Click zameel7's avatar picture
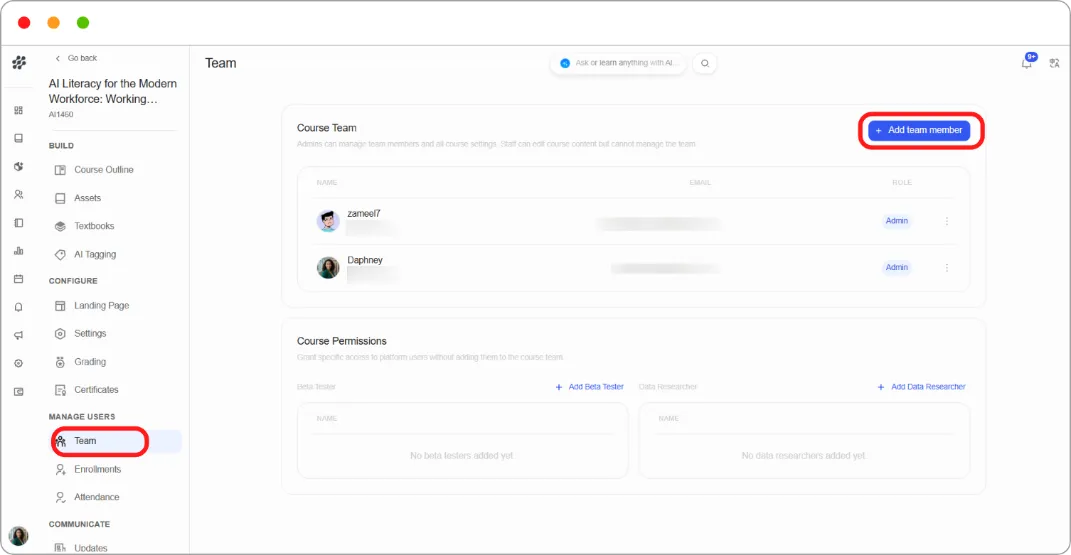Viewport: 1071px width, 555px height. (328, 220)
